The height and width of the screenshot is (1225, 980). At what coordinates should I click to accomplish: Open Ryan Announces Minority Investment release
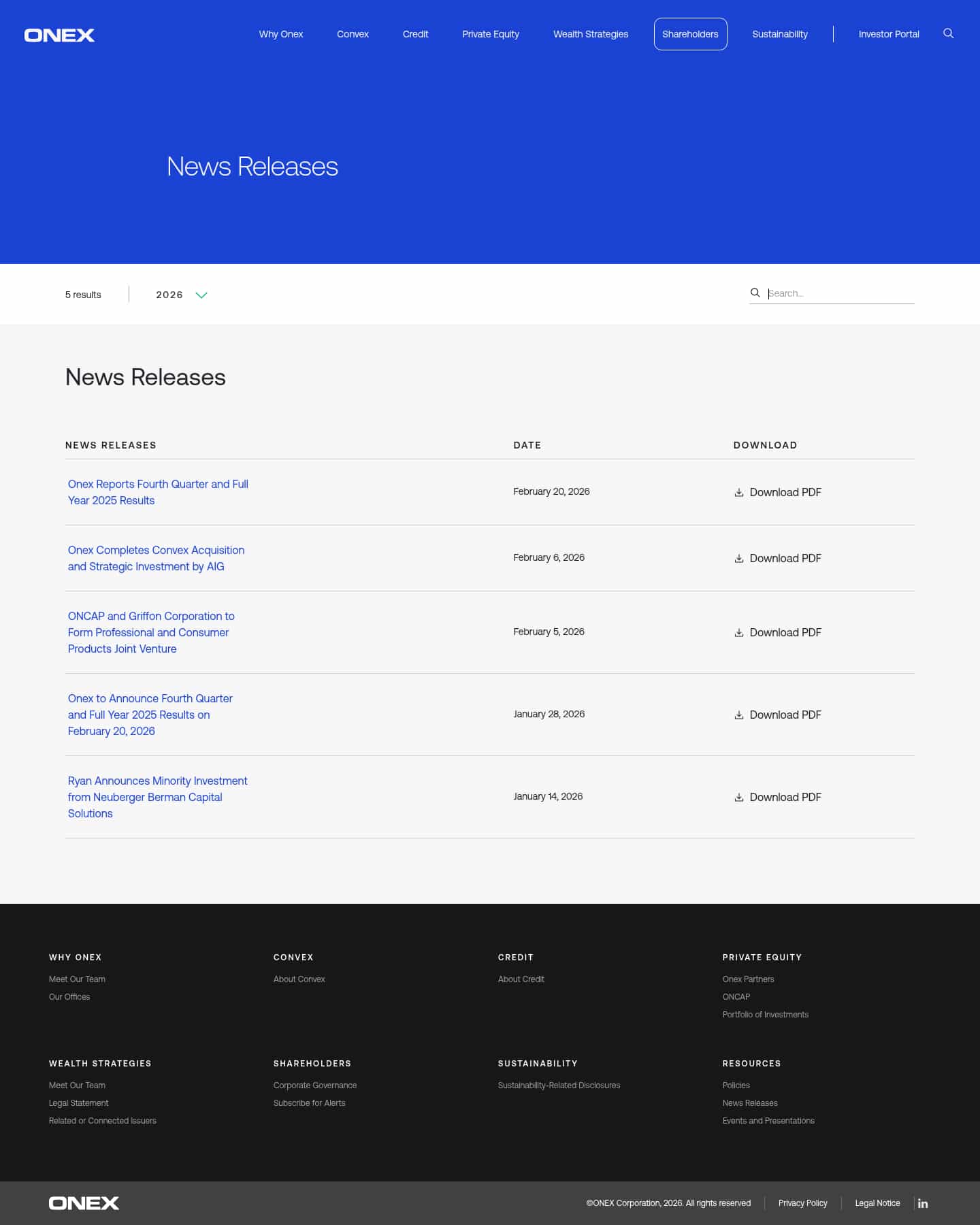(x=157, y=797)
